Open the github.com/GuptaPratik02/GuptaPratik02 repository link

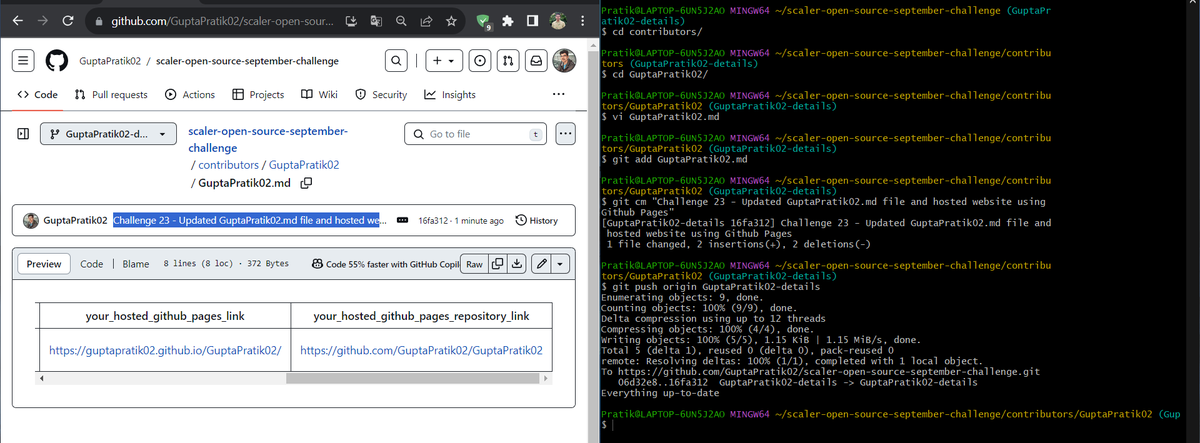tap(421, 351)
